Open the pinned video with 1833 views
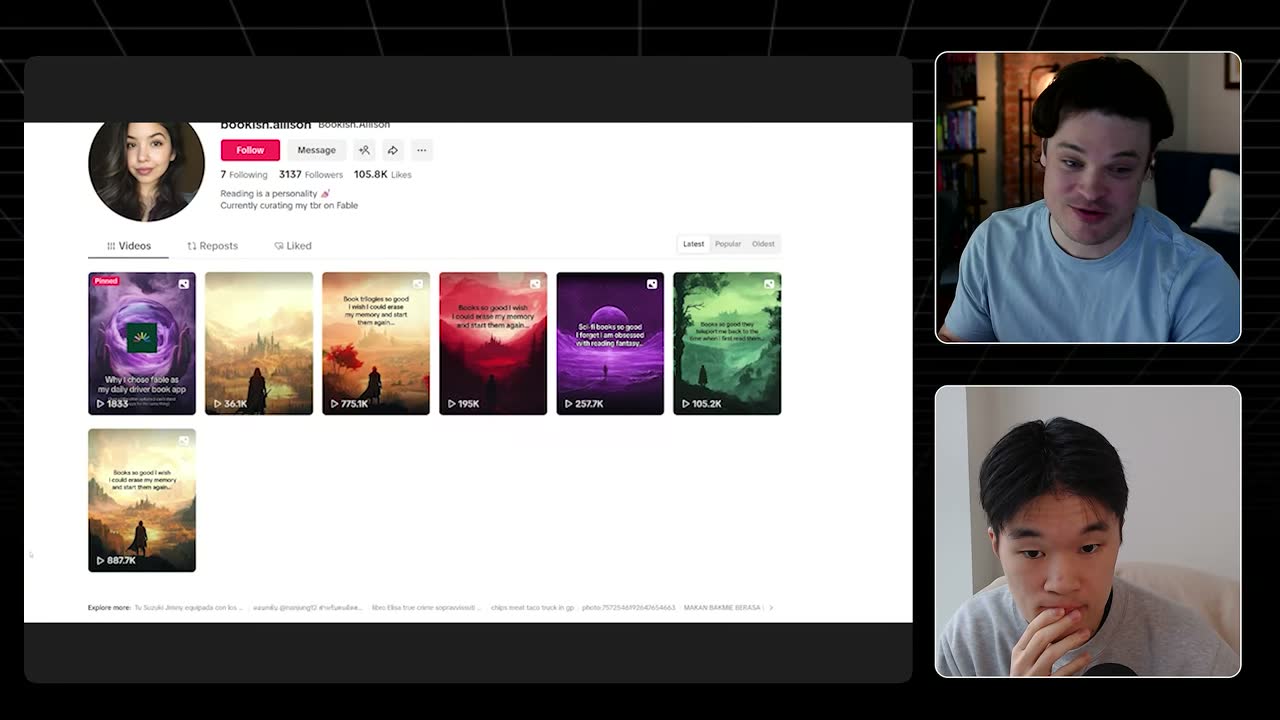1280x720 pixels. [x=142, y=343]
